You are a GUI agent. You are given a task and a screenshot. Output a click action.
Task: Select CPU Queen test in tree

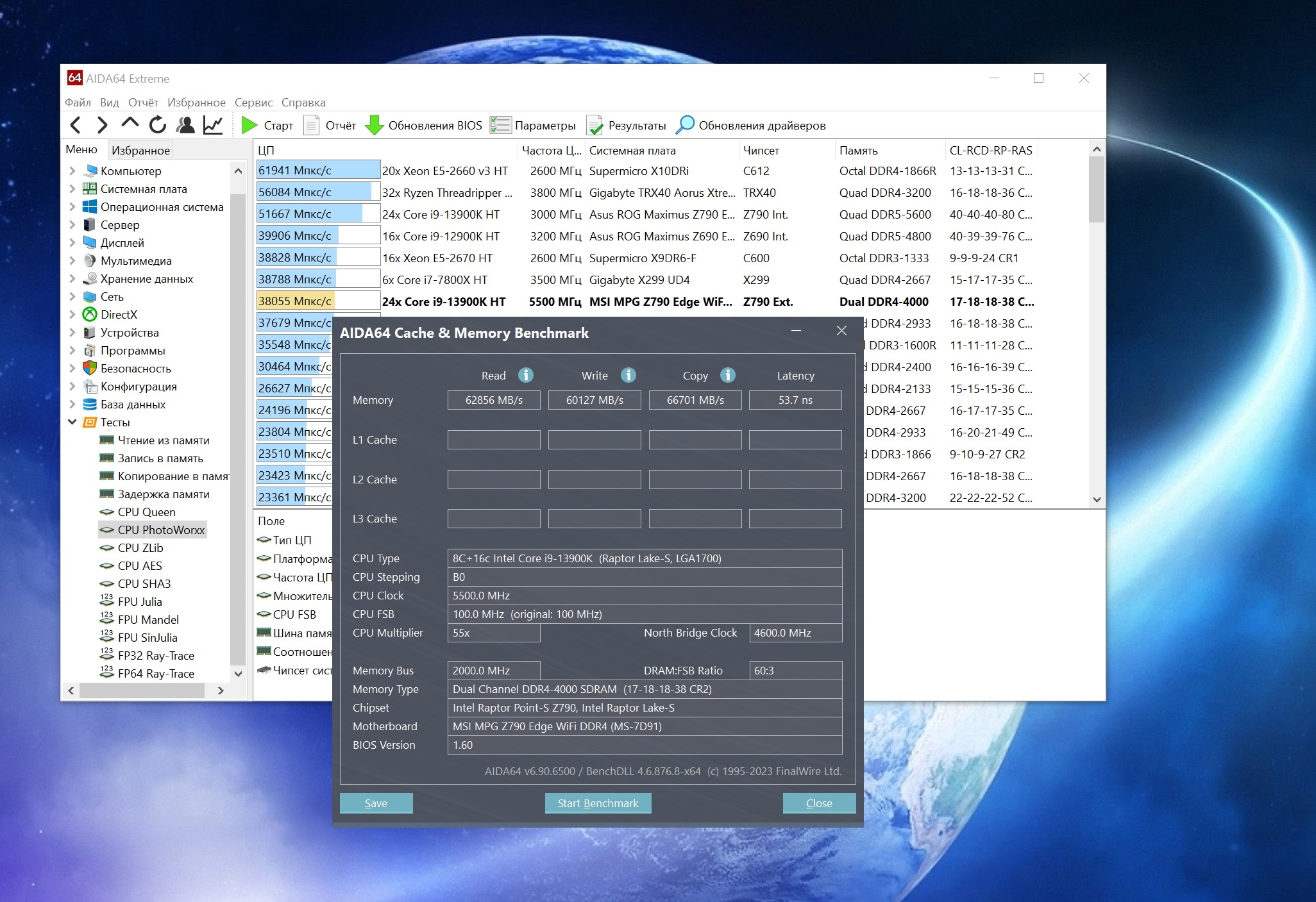pos(146,512)
